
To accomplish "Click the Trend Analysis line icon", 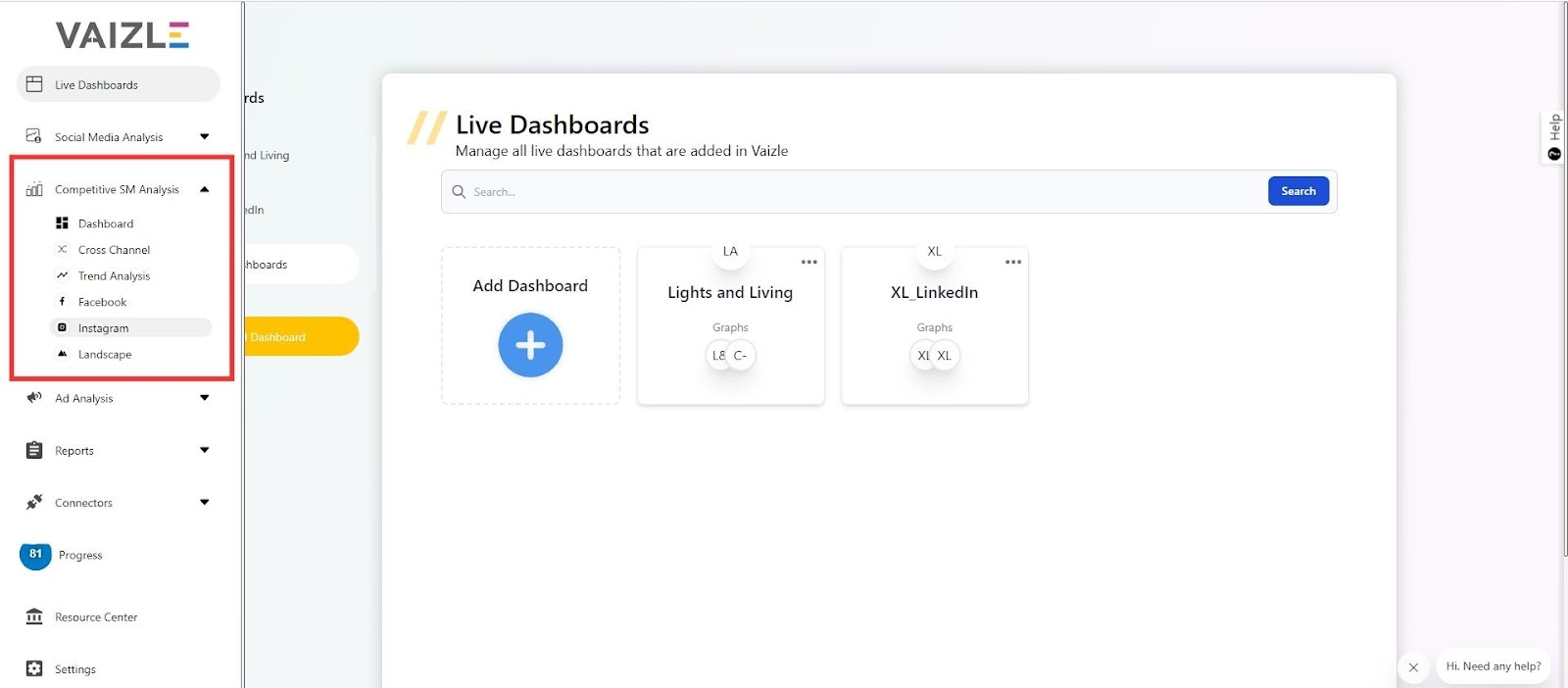I will click(x=62, y=275).
